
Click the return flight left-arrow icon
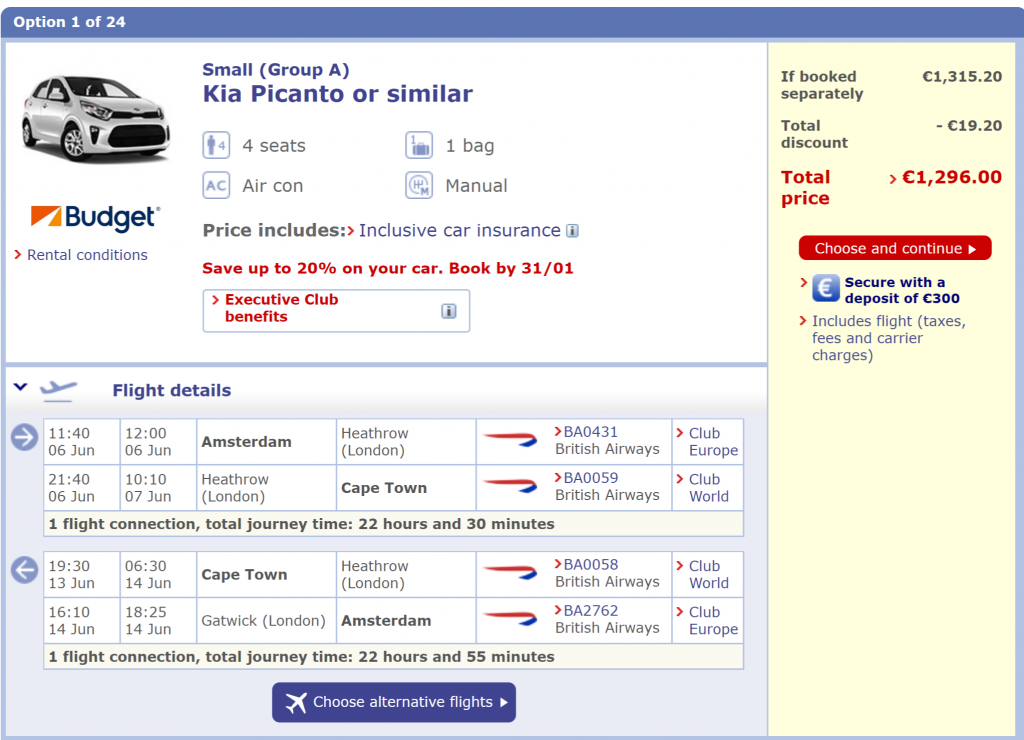(x=24, y=570)
